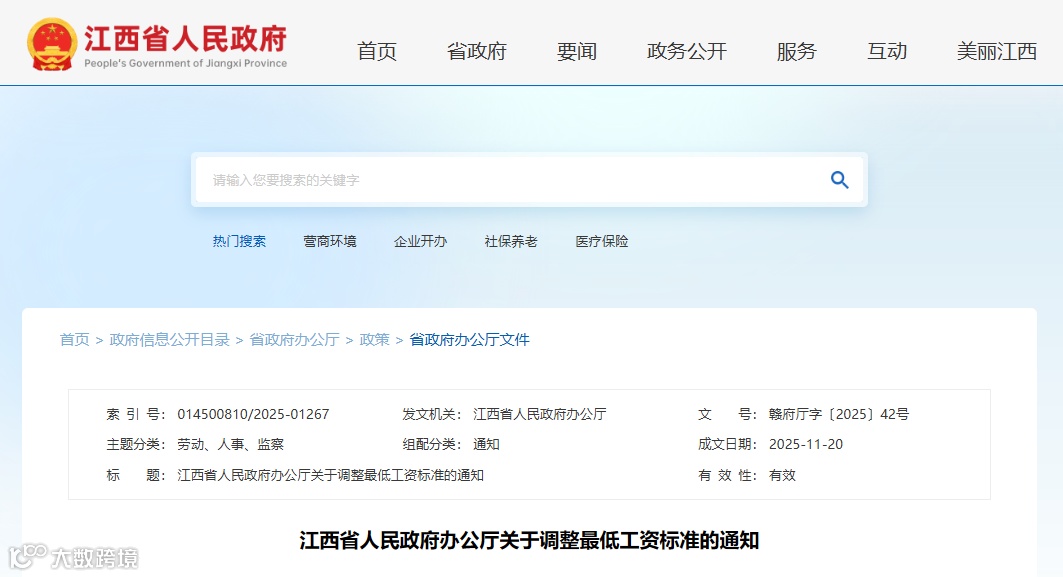Image resolution: width=1063 pixels, height=577 pixels.
Task: Open the 省政府 nav menu item
Action: (x=477, y=51)
